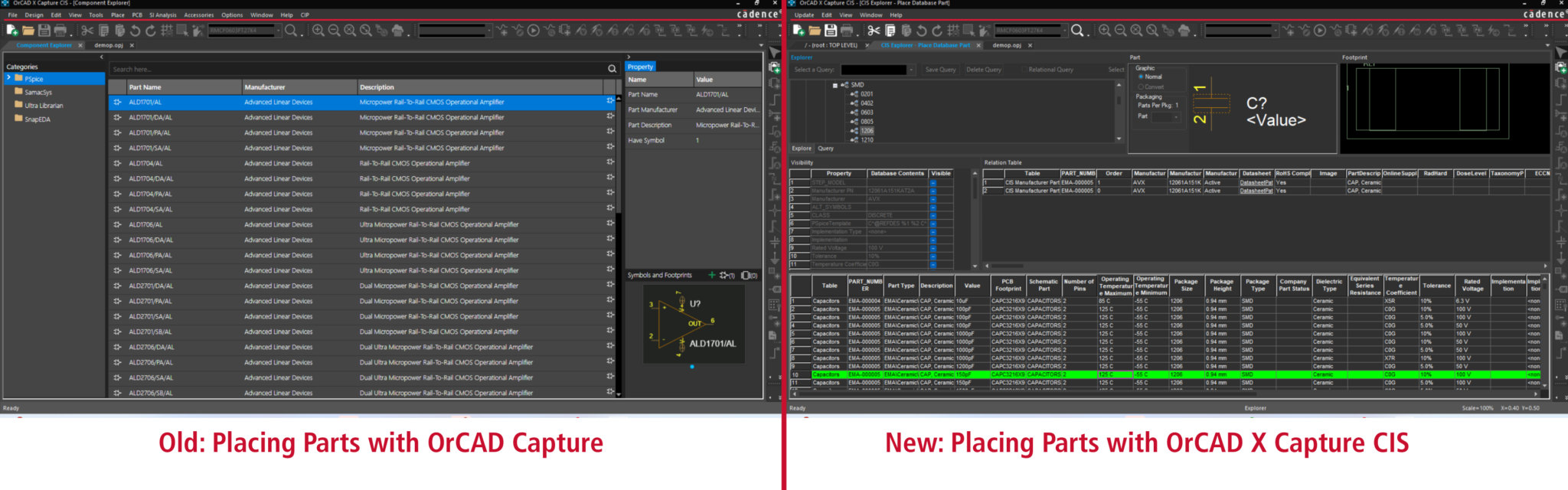Collapse the SMD tree node
This screenshot has width=1568, height=490.
(x=835, y=85)
